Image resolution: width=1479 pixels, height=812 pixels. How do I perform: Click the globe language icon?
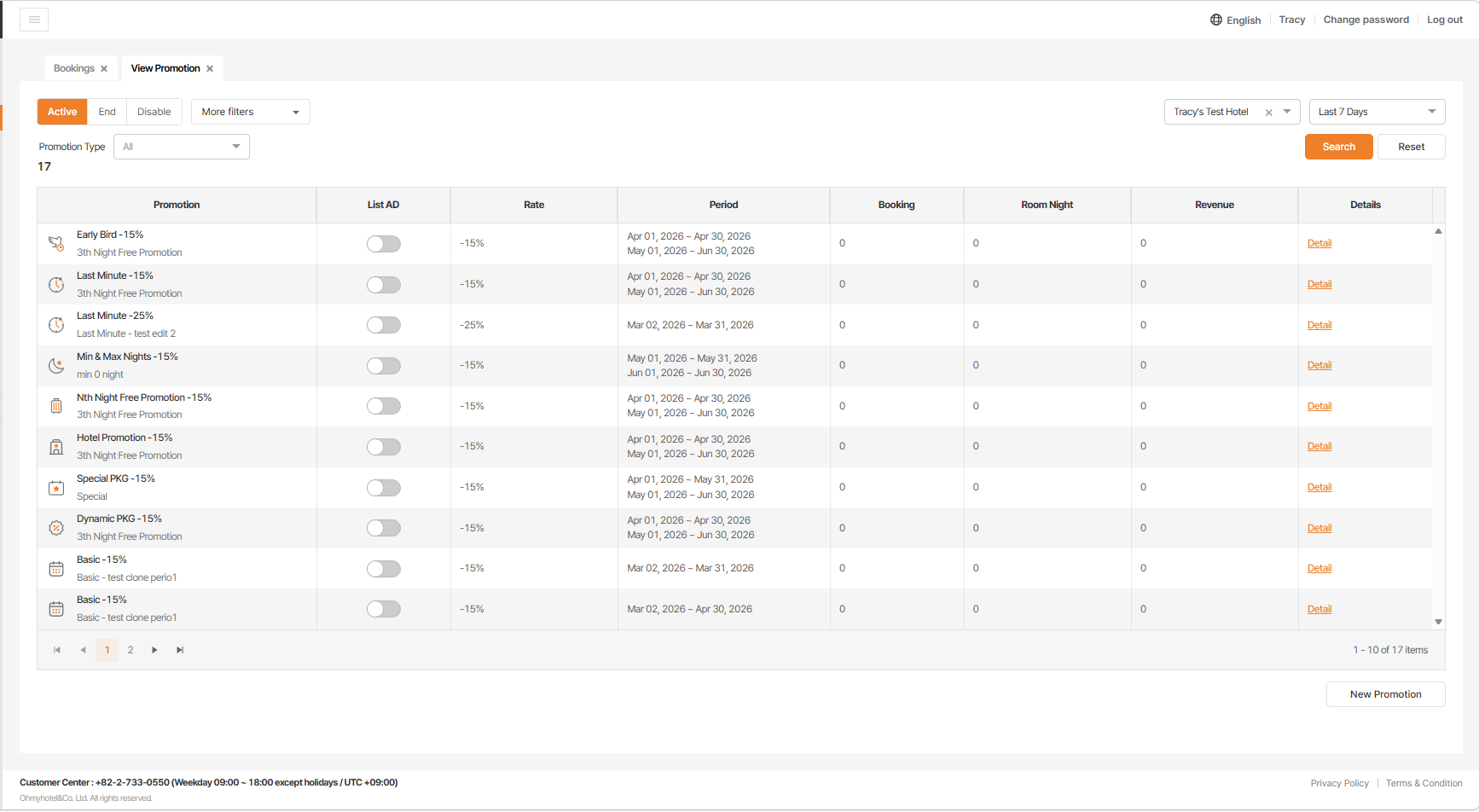pyautogui.click(x=1215, y=20)
